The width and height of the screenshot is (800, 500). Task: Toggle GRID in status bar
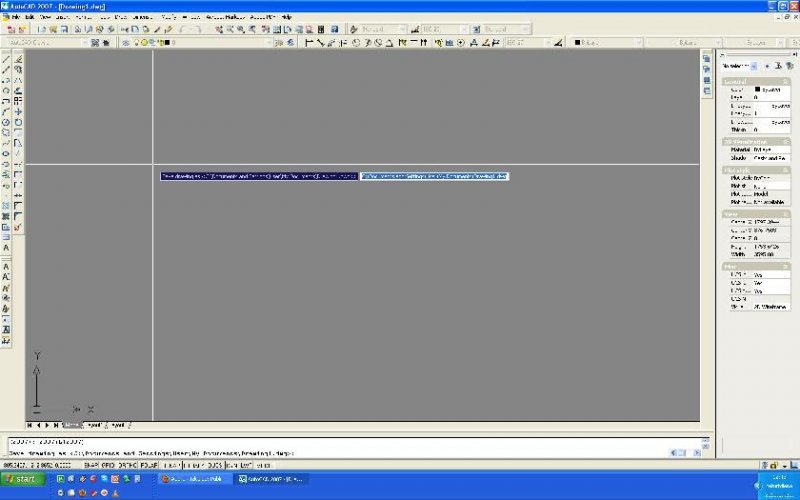pyautogui.click(x=108, y=465)
